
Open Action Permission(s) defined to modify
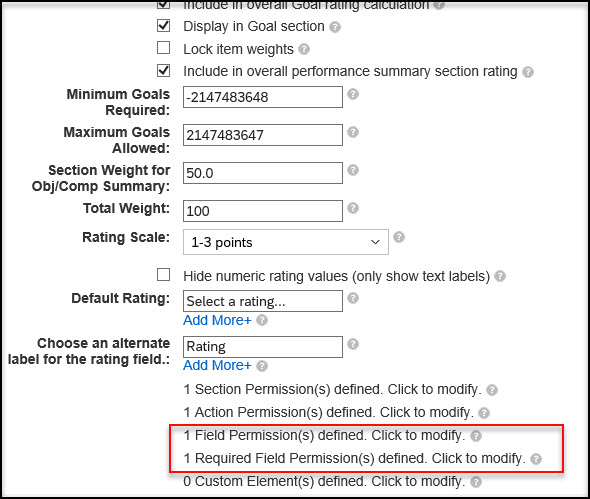328,412
